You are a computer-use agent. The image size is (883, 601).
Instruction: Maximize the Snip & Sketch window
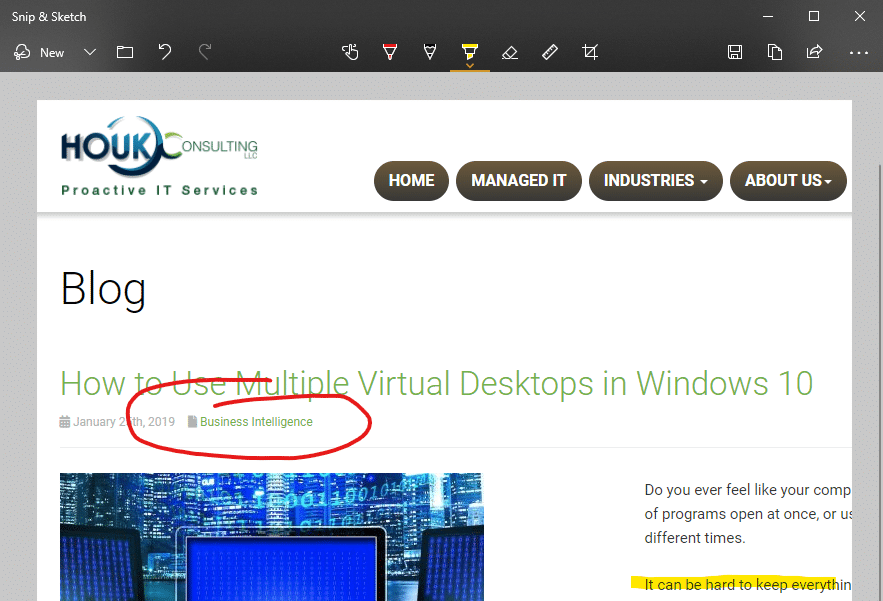coord(814,16)
